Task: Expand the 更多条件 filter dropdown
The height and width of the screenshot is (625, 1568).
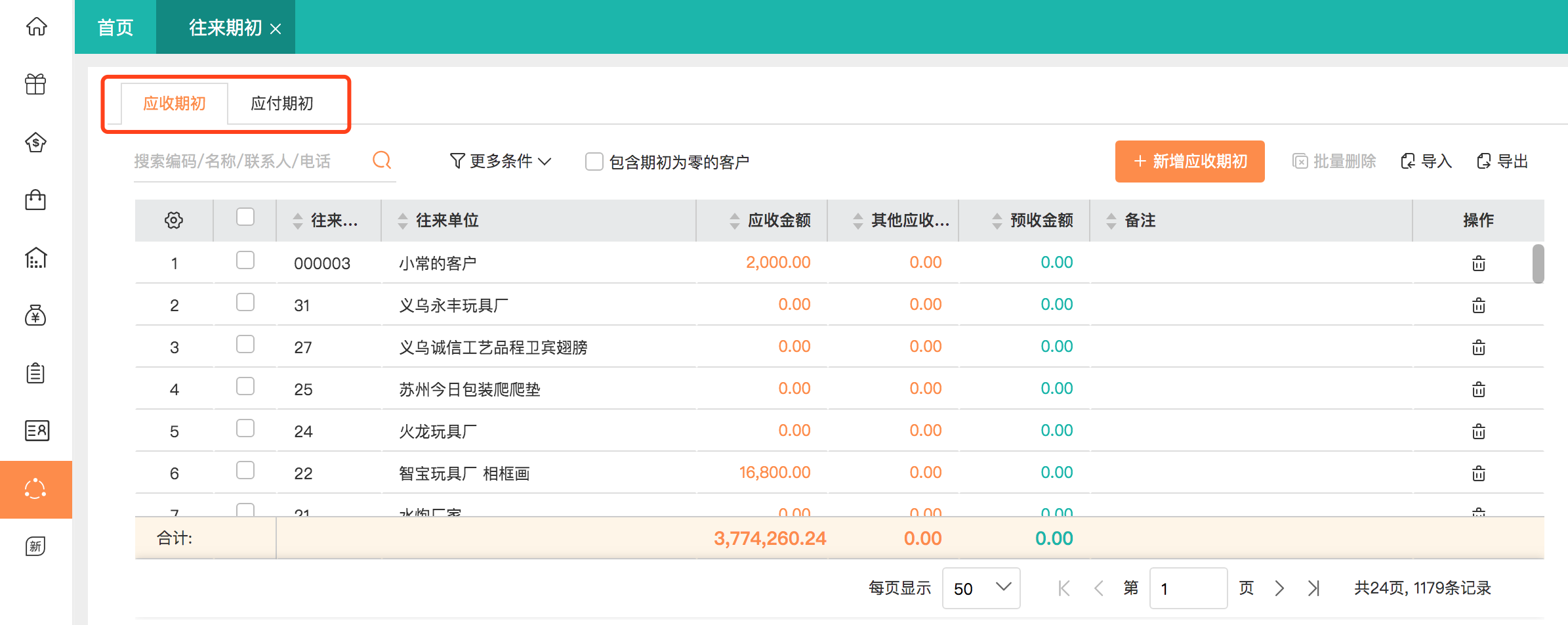Action: point(501,161)
